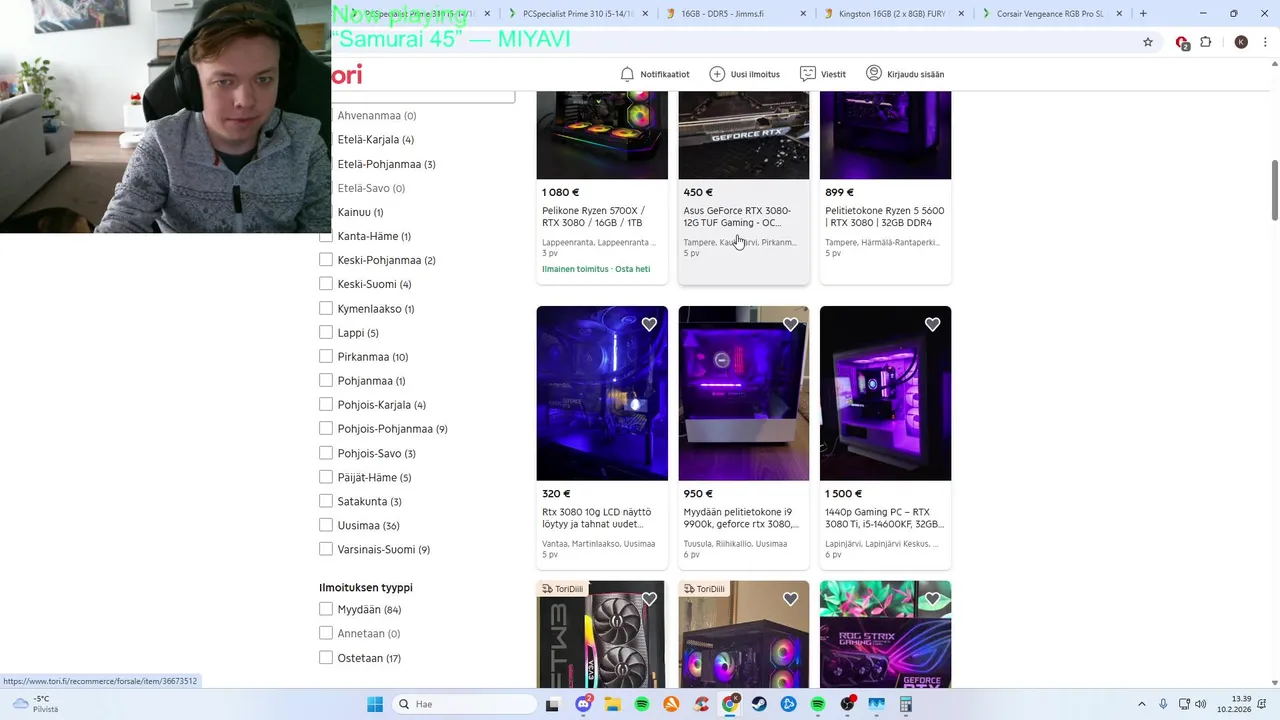Open the Notifikaatiot bell
Viewport: 1280px width, 720px height.
coord(655,74)
